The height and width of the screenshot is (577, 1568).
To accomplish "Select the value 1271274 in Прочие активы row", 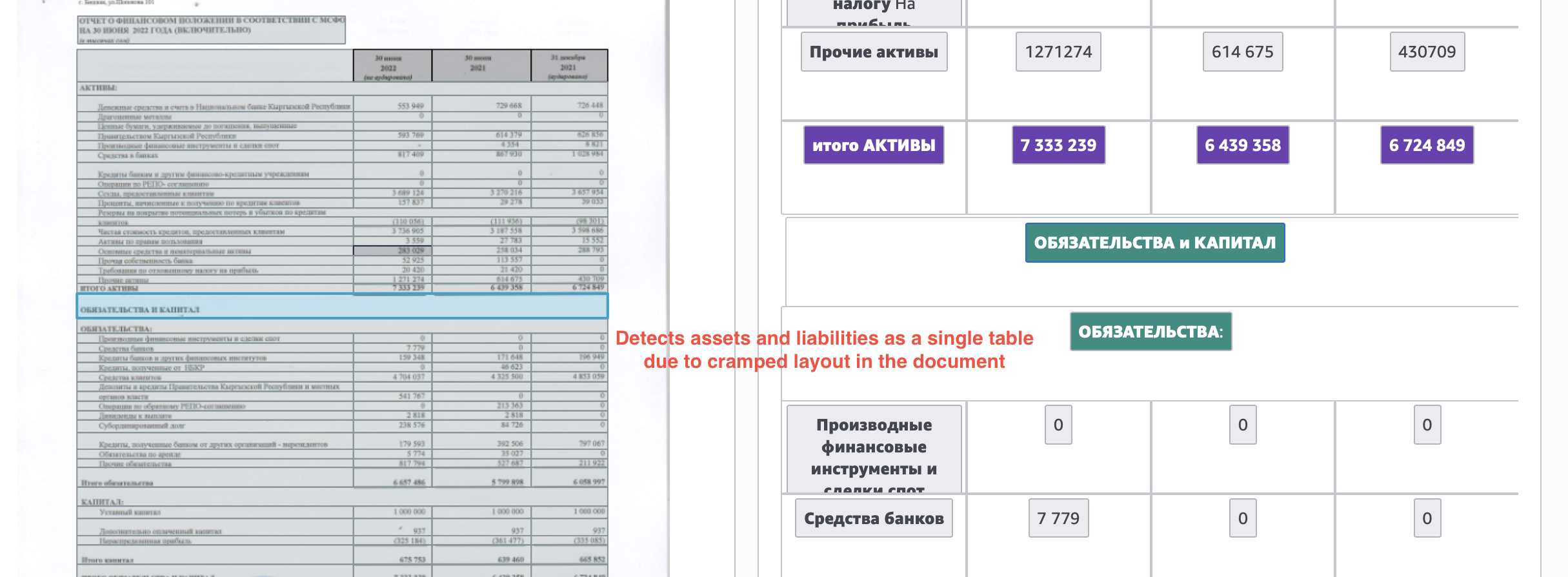I will pos(1058,52).
